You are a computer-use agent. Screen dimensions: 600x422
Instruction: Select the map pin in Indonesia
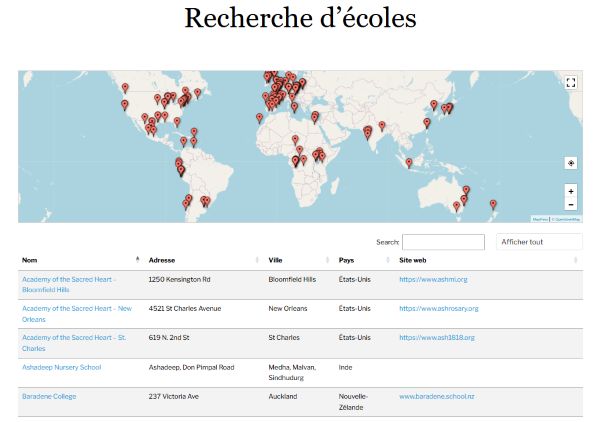tap(408, 162)
